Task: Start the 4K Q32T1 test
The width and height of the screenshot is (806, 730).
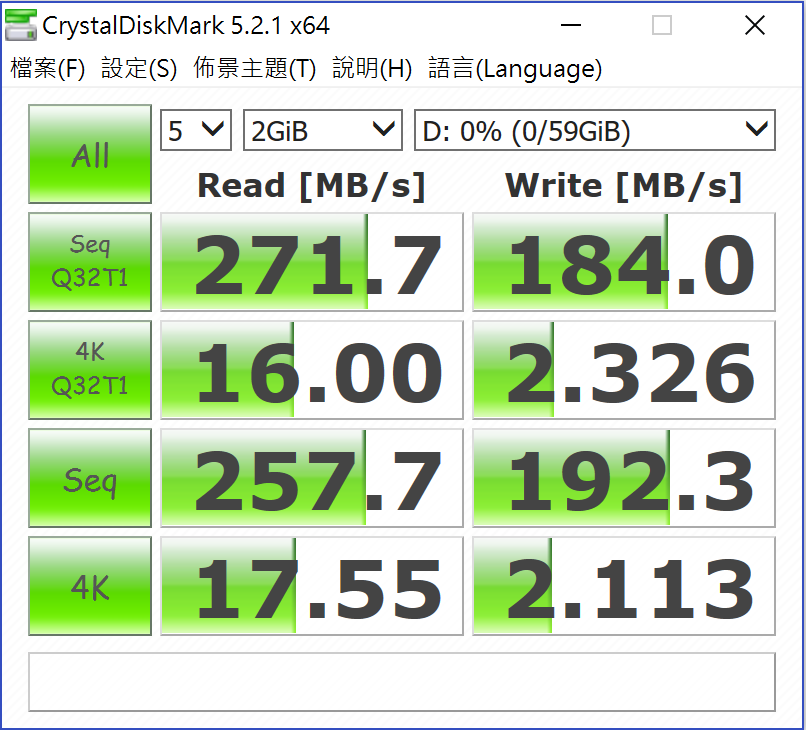Action: pos(90,370)
